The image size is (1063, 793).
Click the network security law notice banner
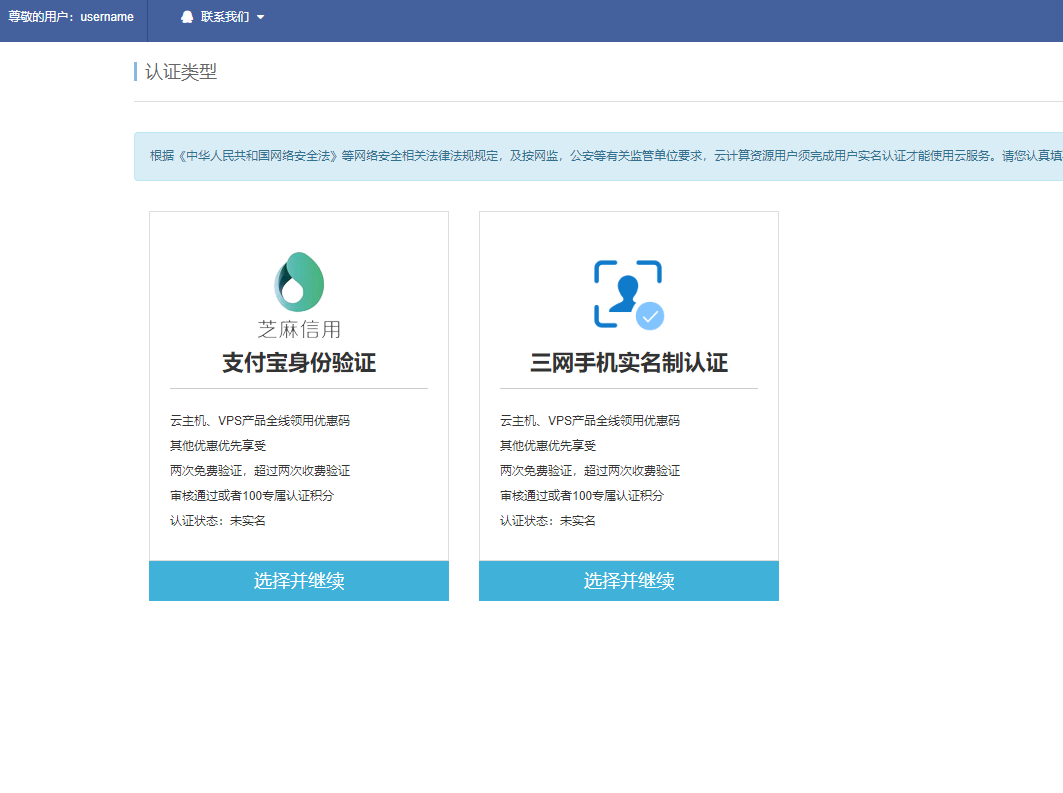pyautogui.click(x=599, y=157)
